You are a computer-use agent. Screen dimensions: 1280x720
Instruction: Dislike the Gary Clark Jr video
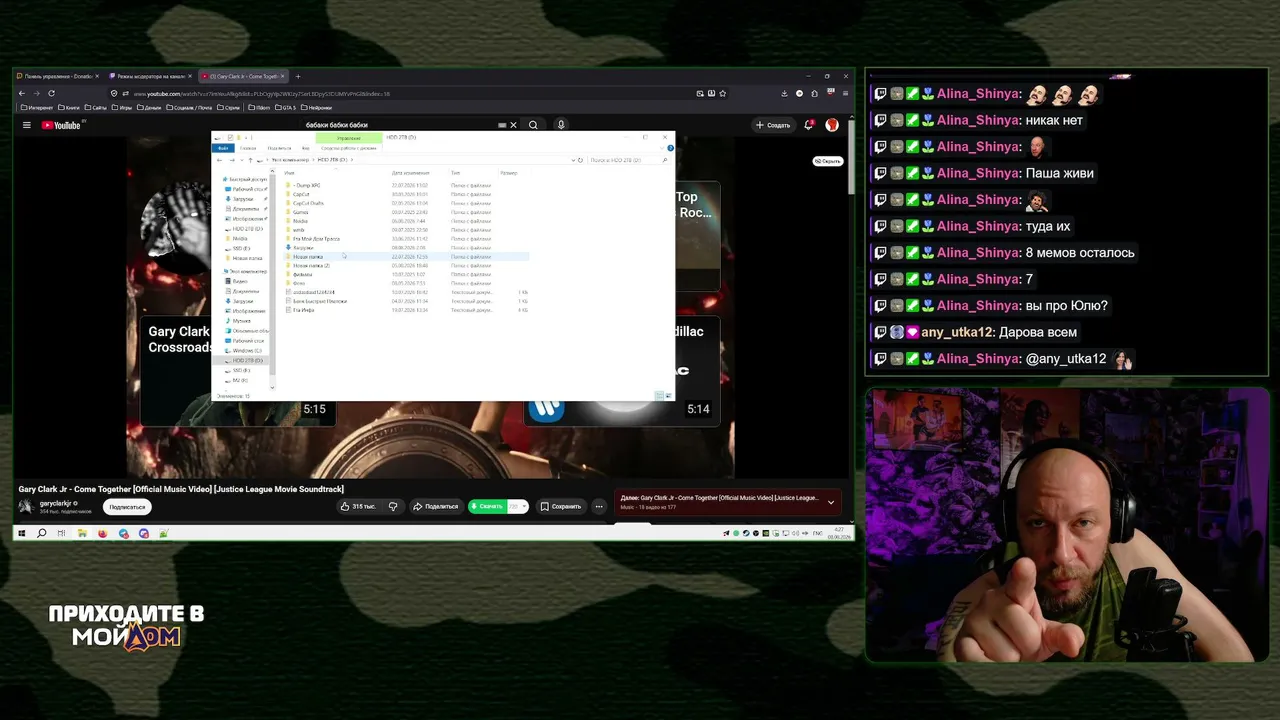[x=393, y=506]
